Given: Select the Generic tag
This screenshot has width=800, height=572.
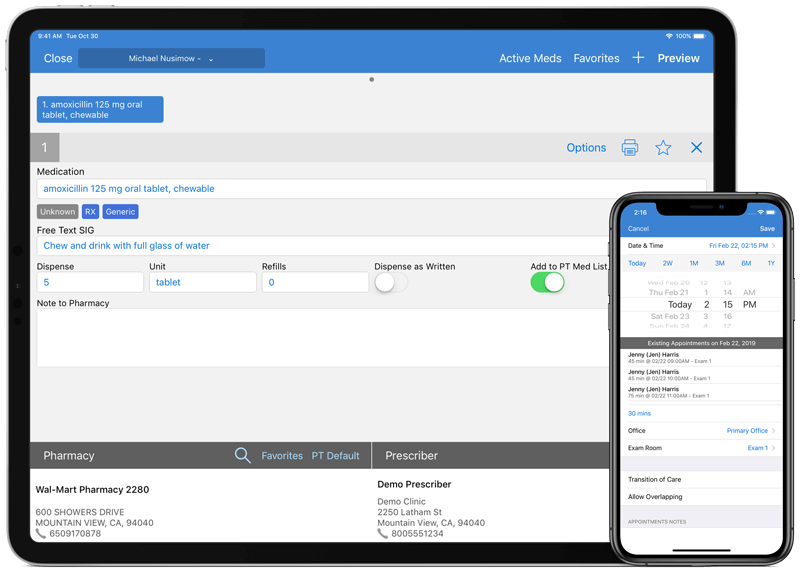Looking at the screenshot, I should pyautogui.click(x=120, y=212).
